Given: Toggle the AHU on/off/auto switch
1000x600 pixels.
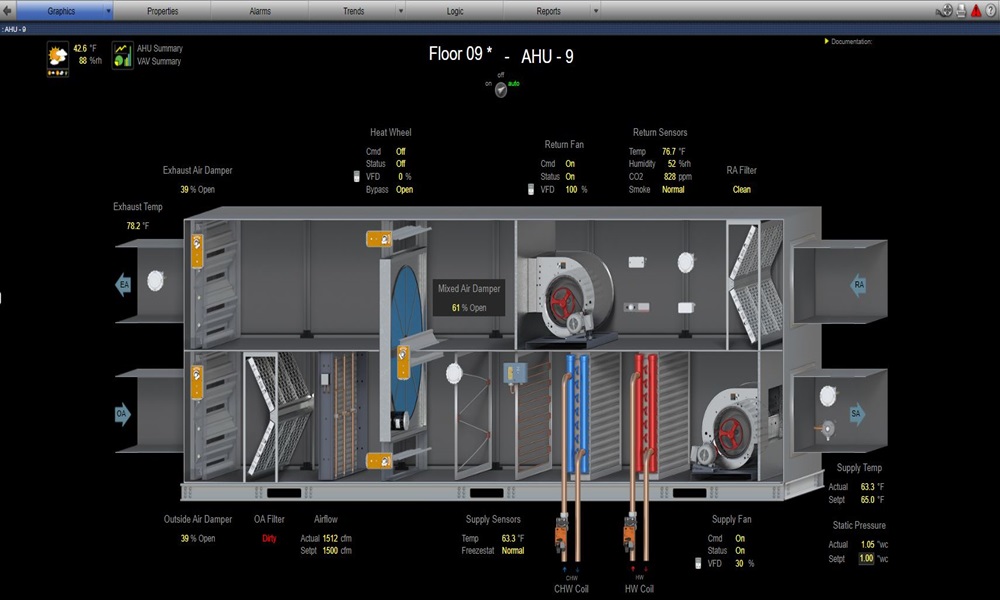Looking at the screenshot, I should [x=501, y=90].
